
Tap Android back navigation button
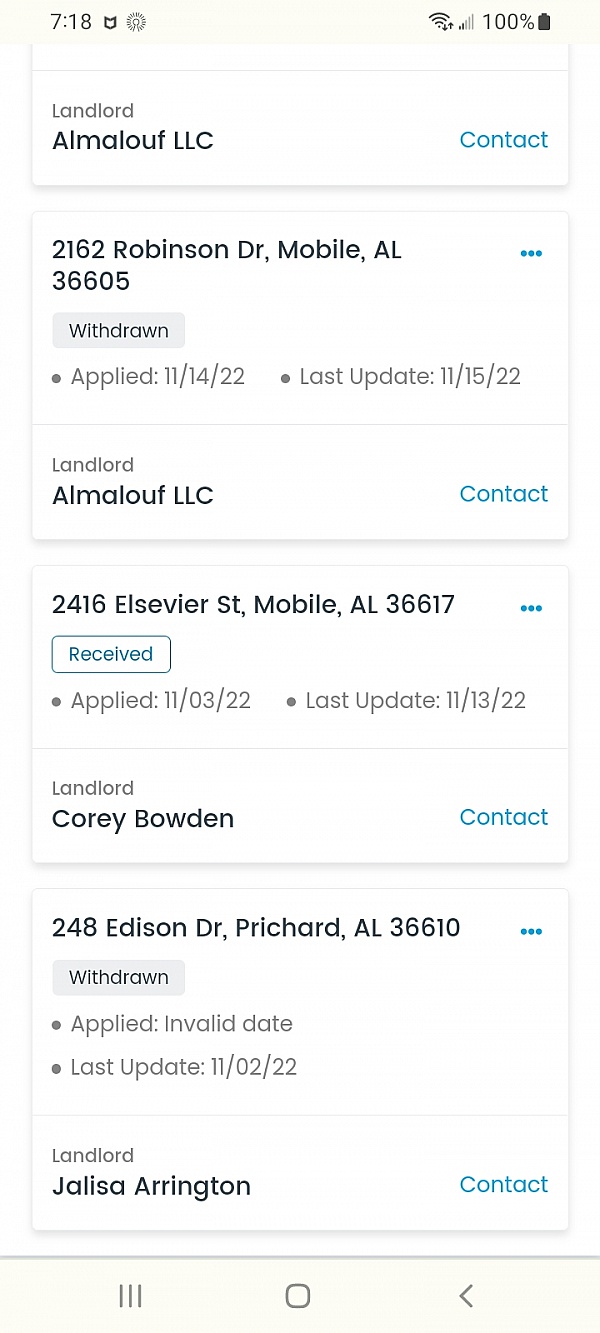[465, 1296]
